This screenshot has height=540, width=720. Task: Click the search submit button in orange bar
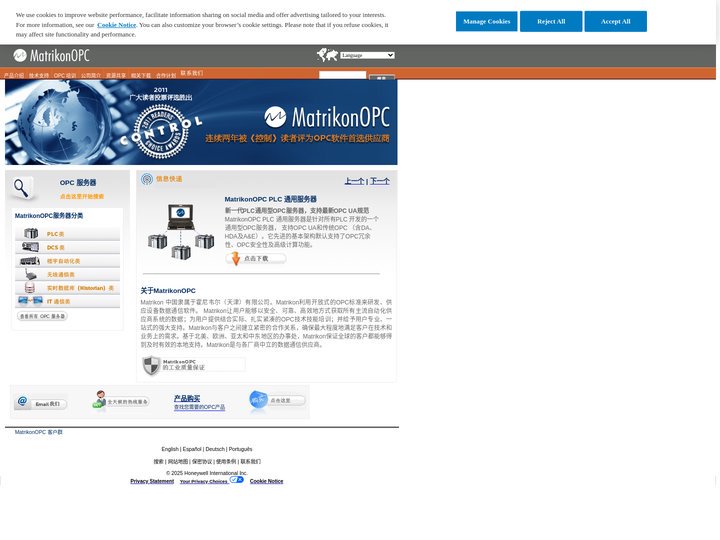click(x=382, y=77)
